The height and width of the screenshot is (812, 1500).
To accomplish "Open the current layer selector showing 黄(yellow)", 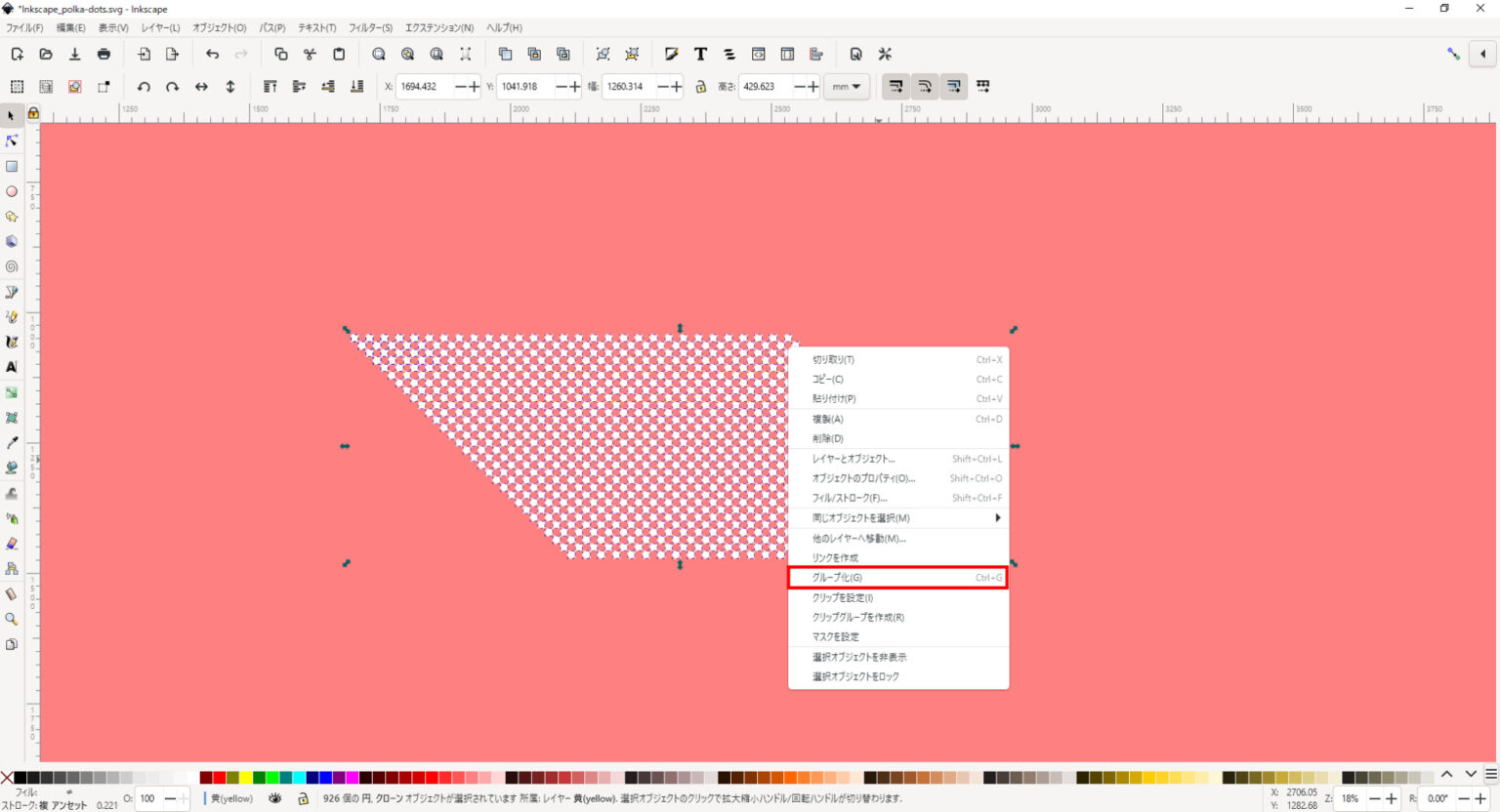I will coord(231,798).
